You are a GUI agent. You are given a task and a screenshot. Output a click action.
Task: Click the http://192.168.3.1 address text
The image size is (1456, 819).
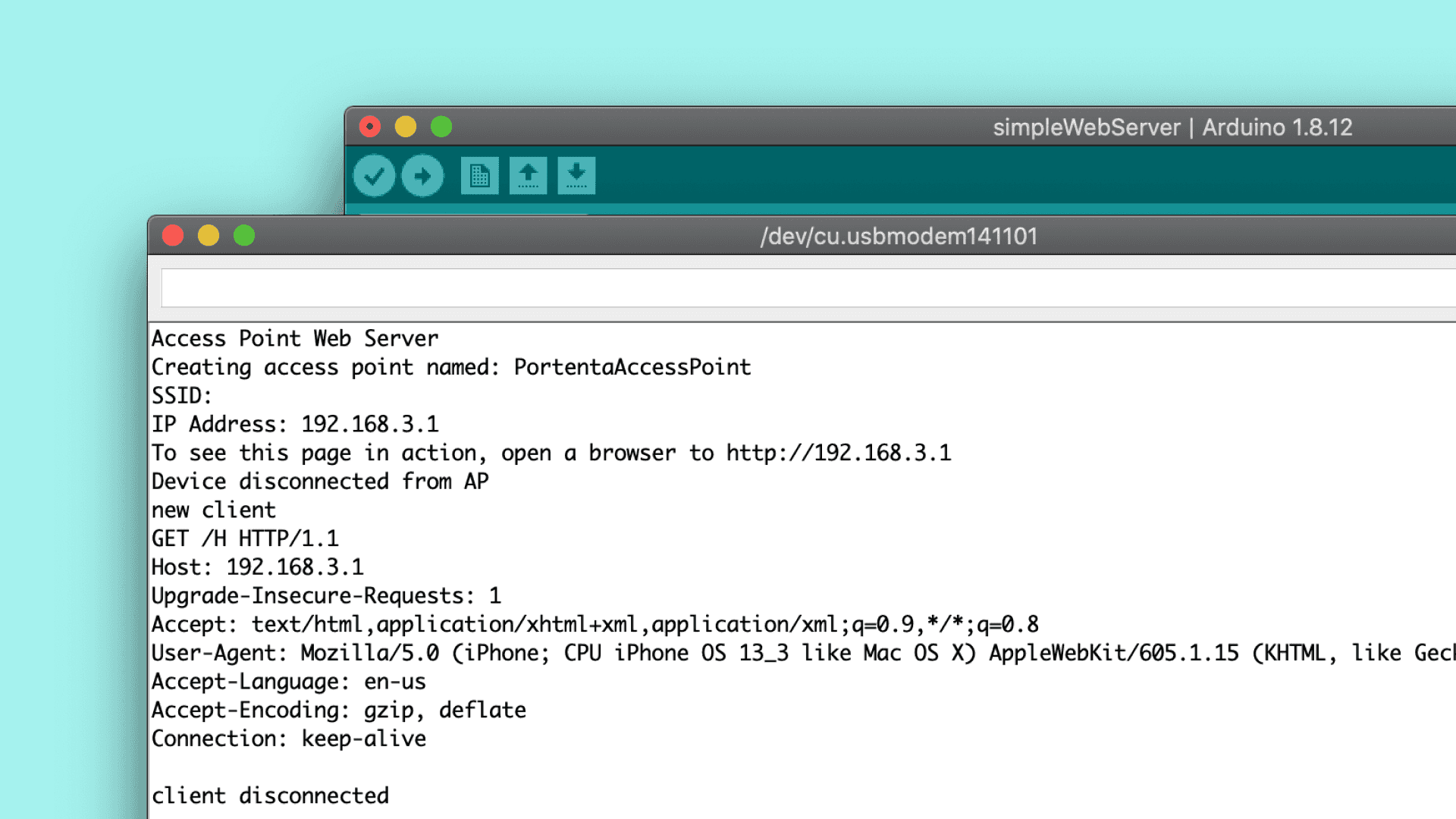pyautogui.click(x=838, y=453)
